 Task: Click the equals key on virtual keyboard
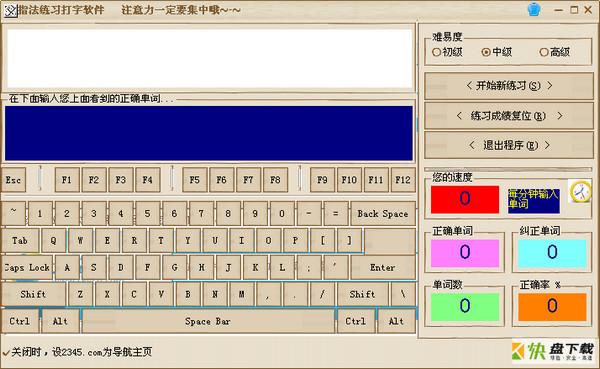[336, 214]
